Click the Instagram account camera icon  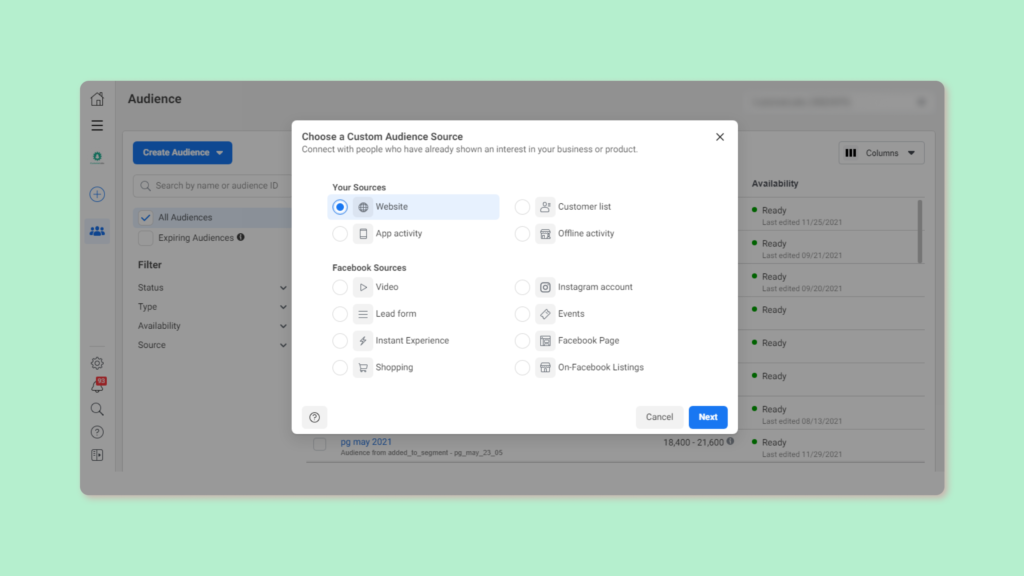tap(545, 287)
